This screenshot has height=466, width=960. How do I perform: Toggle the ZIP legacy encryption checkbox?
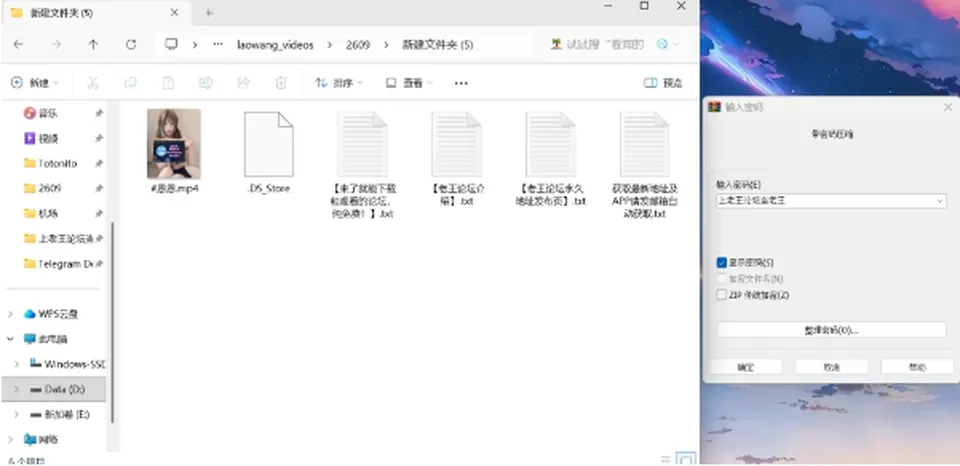click(721, 295)
